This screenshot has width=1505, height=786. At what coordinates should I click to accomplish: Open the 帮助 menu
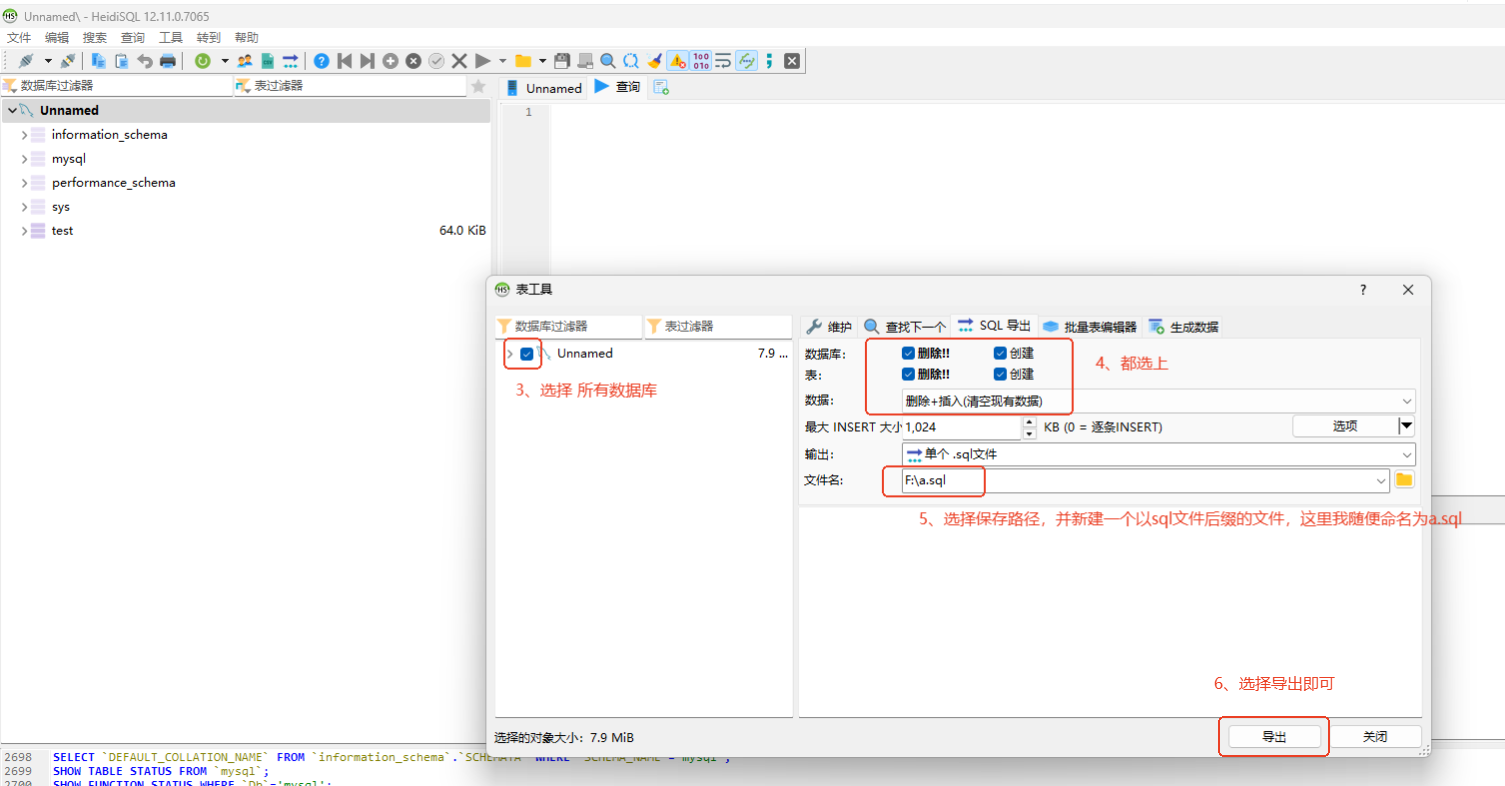[247, 37]
